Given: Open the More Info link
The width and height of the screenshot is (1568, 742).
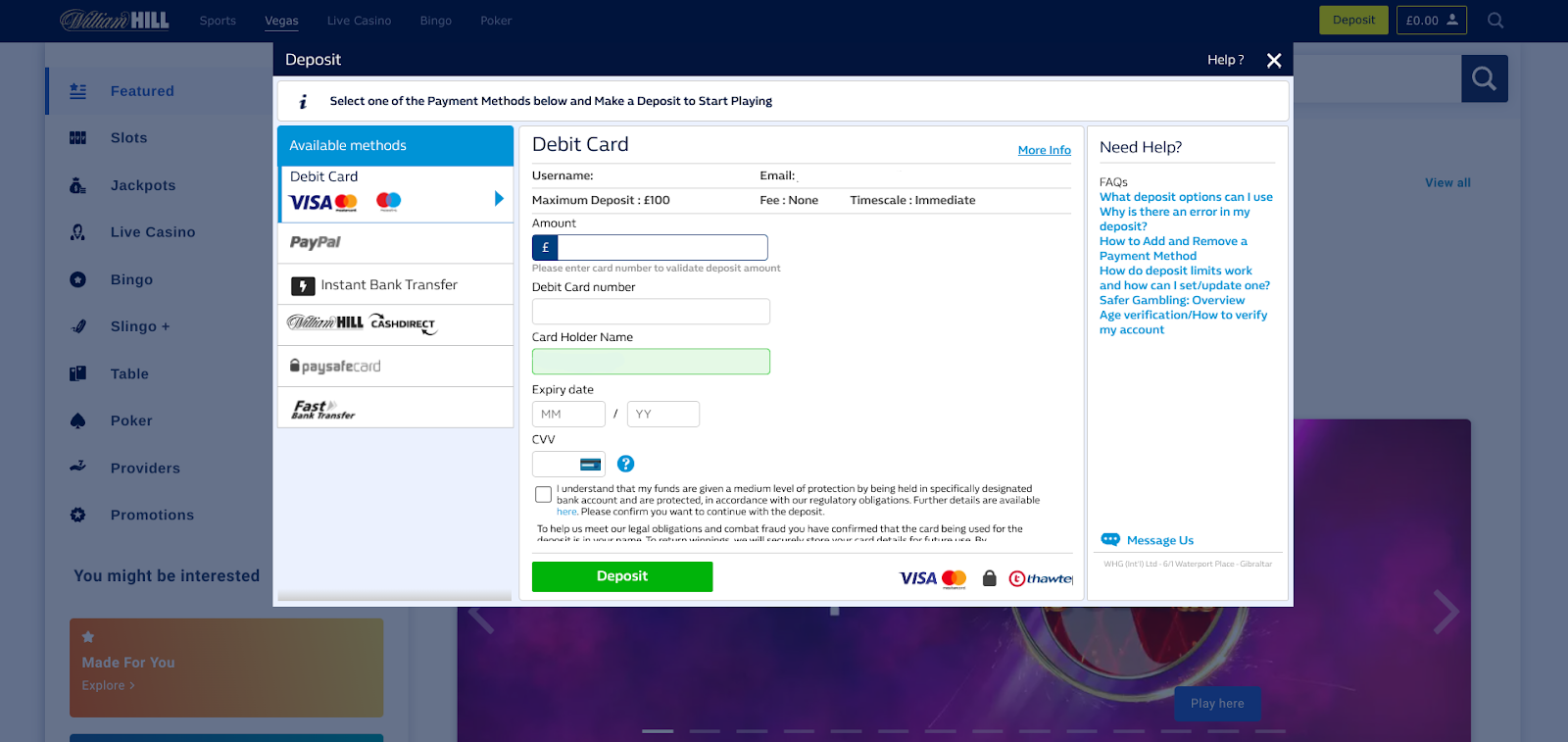Looking at the screenshot, I should (x=1045, y=150).
